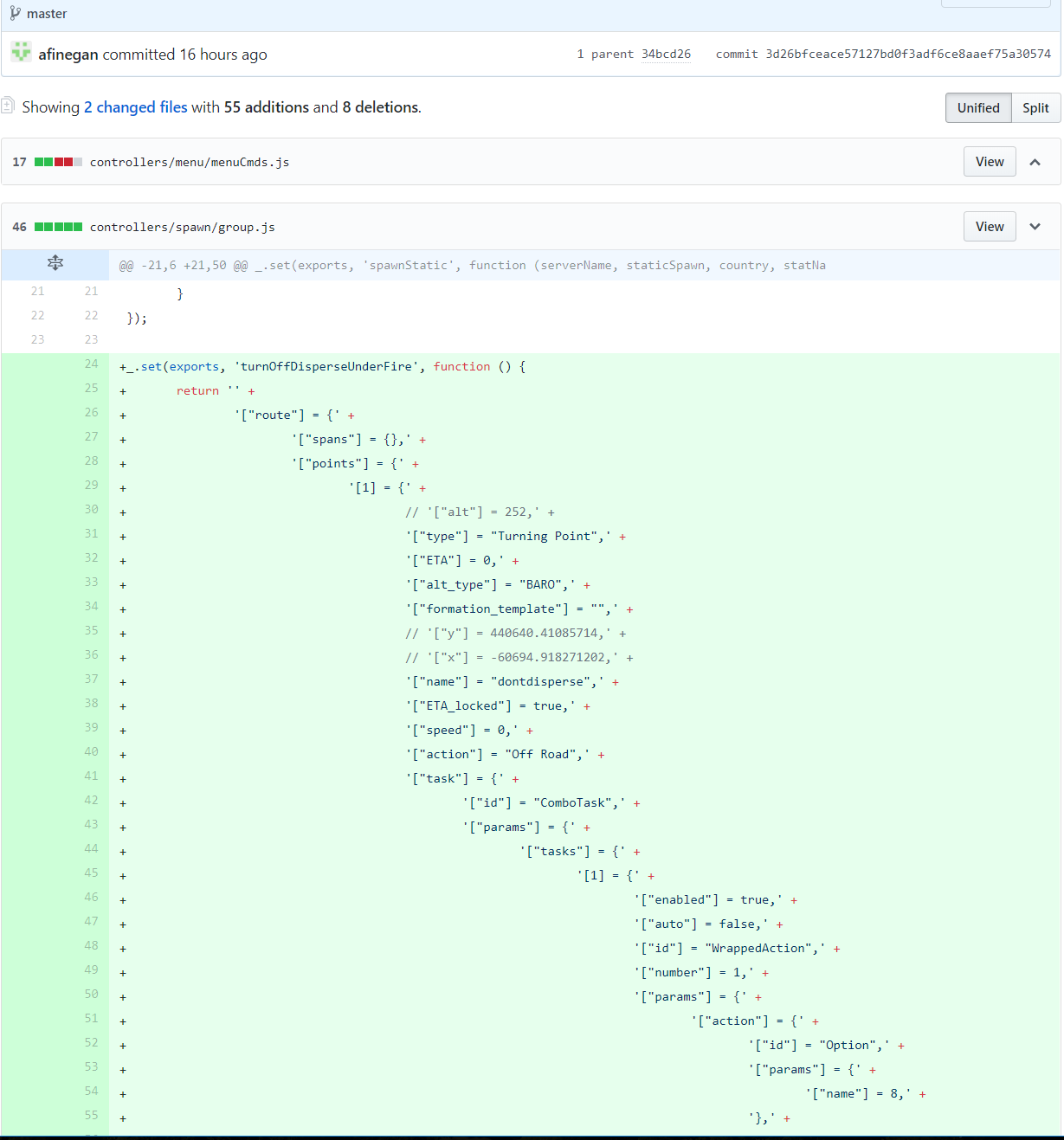Click the master branch icon
This screenshot has height=1140, width=1064.
coord(15,13)
